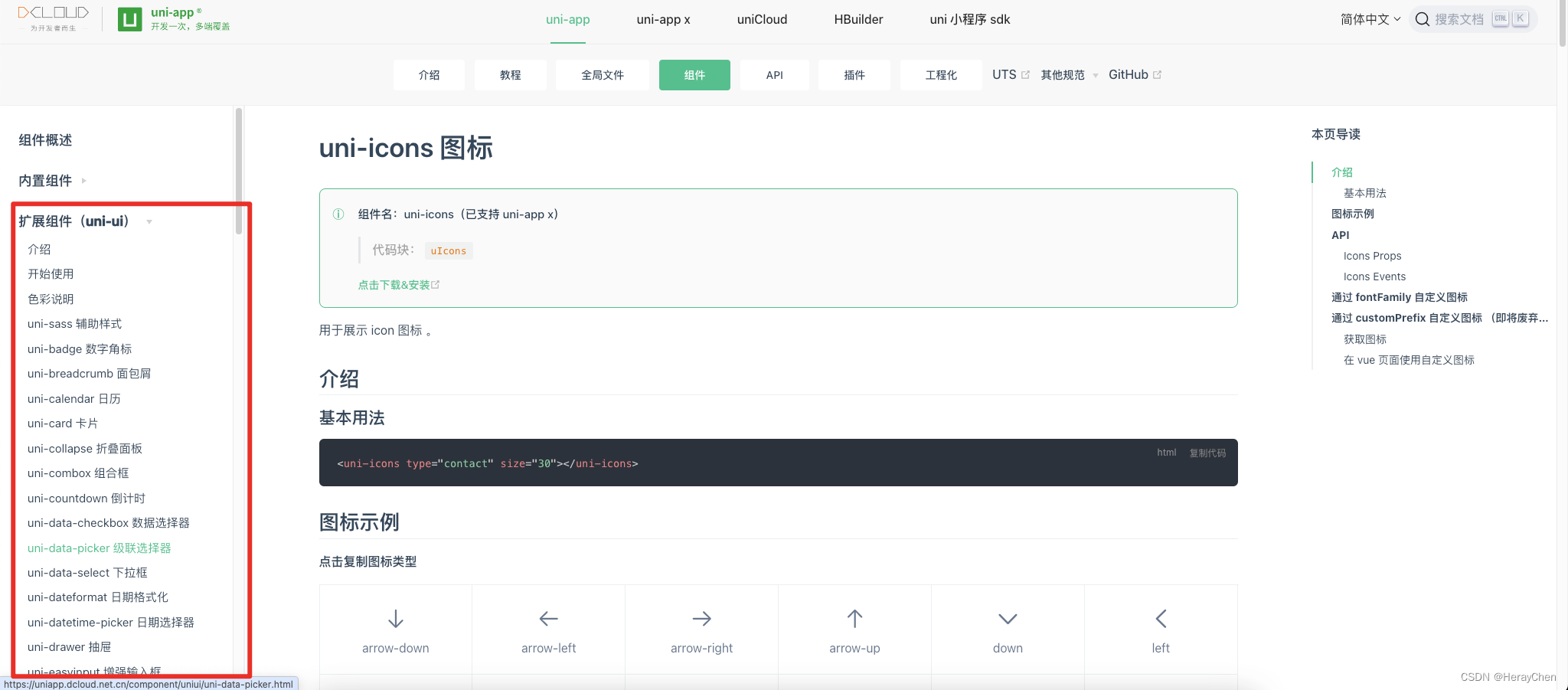Viewport: 1568px width, 690px height.
Task: Open the HBuilder tab
Action: coord(858,20)
